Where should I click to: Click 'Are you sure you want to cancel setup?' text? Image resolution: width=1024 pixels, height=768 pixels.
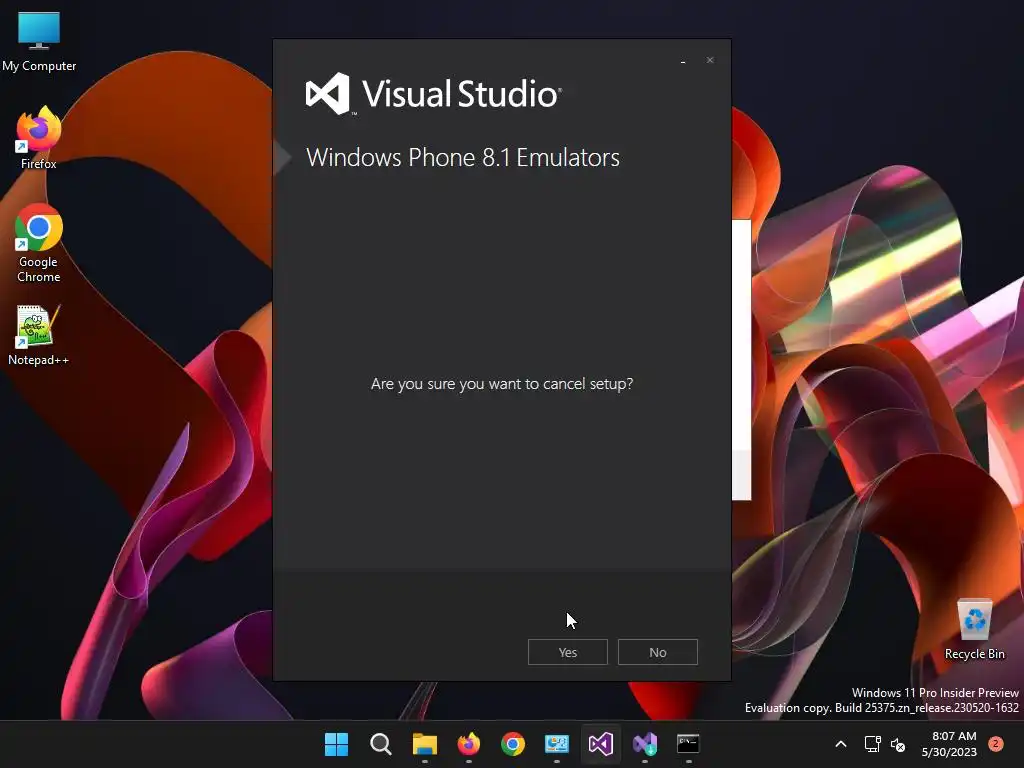click(502, 383)
